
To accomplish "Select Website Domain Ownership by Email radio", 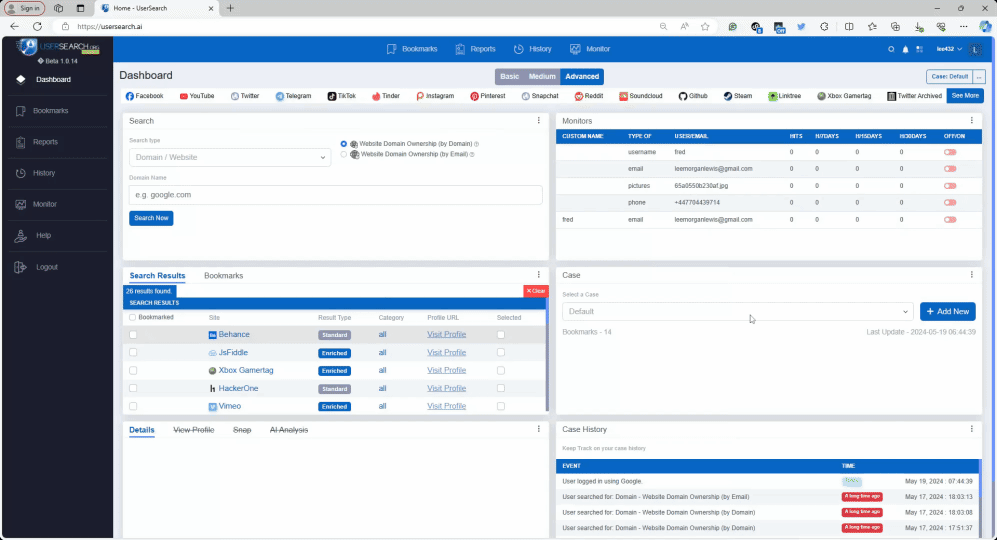I will pyautogui.click(x=344, y=154).
